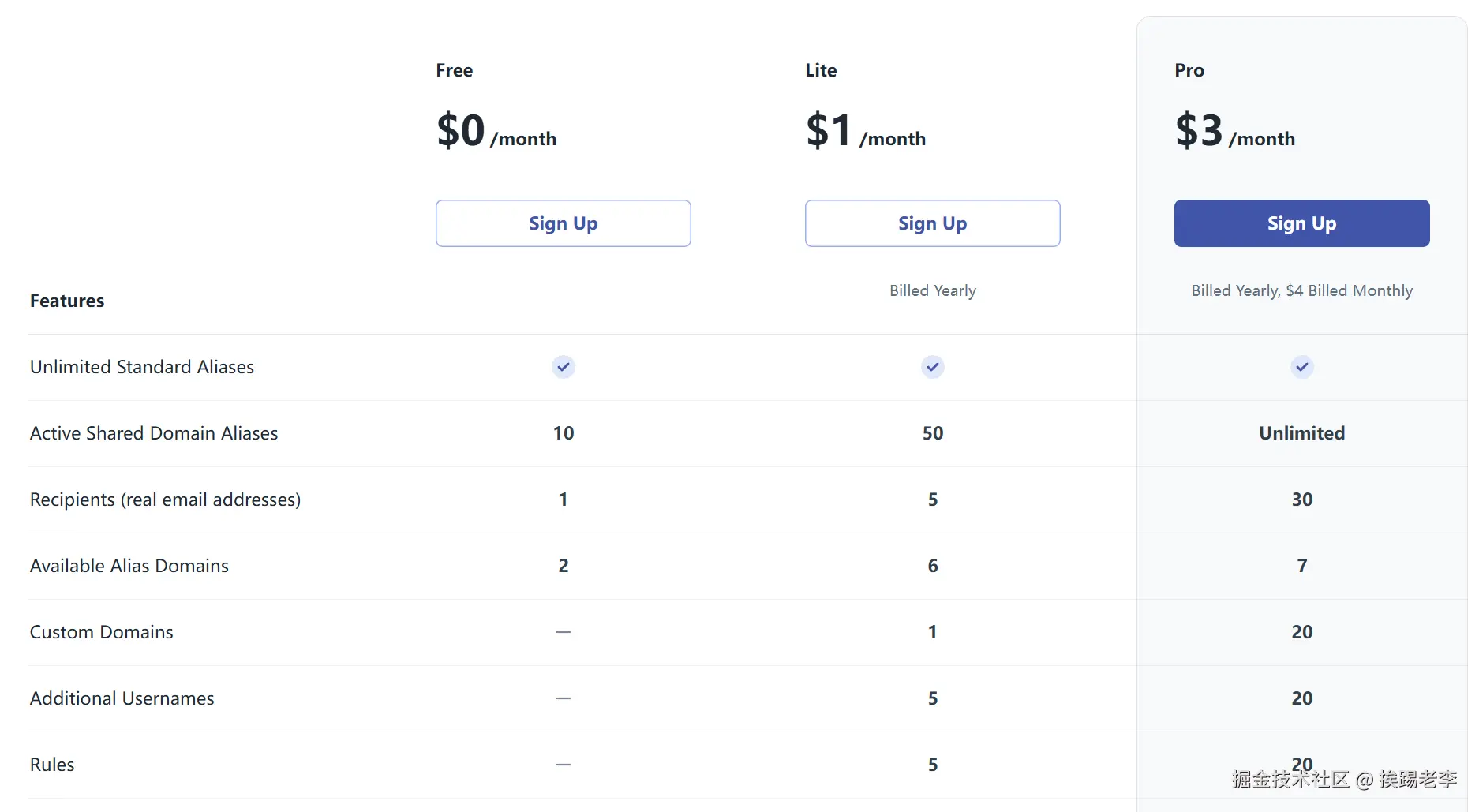Click the Free plan Rules dash icon
Viewport: 1479px width, 812px height.
click(563, 765)
